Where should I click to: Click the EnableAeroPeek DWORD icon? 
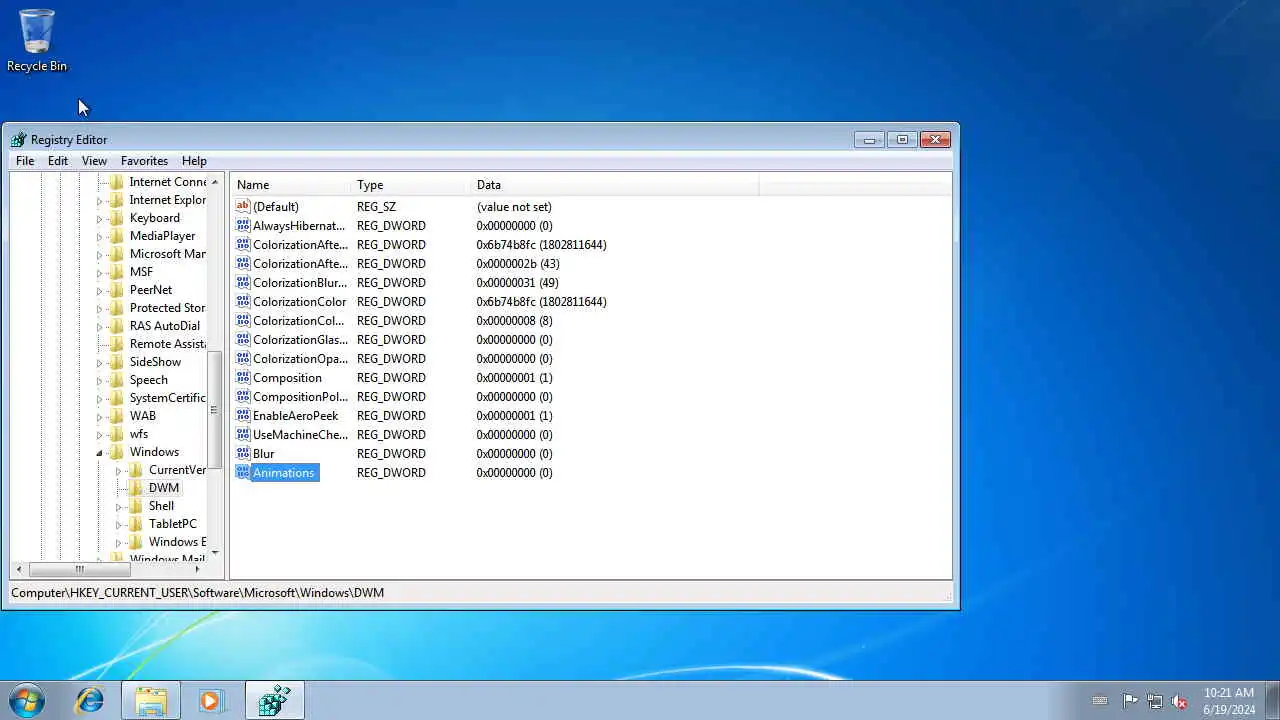[242, 416]
